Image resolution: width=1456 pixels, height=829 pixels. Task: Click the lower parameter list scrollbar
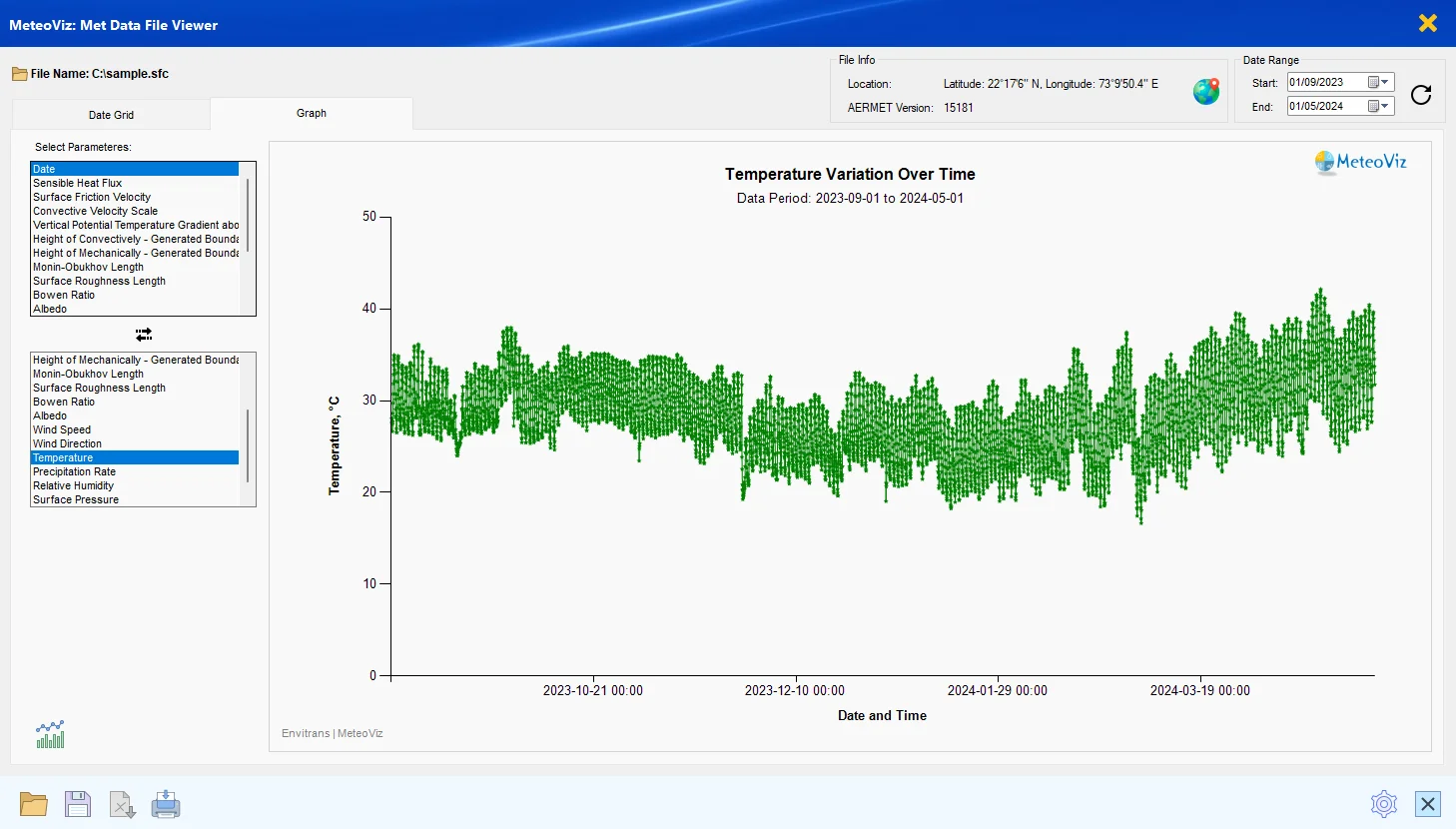pos(248,444)
